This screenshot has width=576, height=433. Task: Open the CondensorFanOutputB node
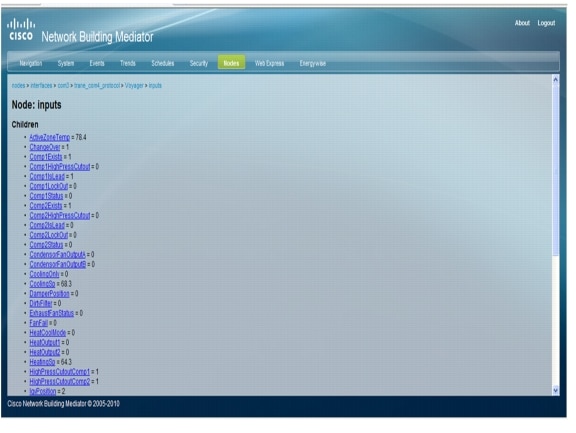click(58, 264)
